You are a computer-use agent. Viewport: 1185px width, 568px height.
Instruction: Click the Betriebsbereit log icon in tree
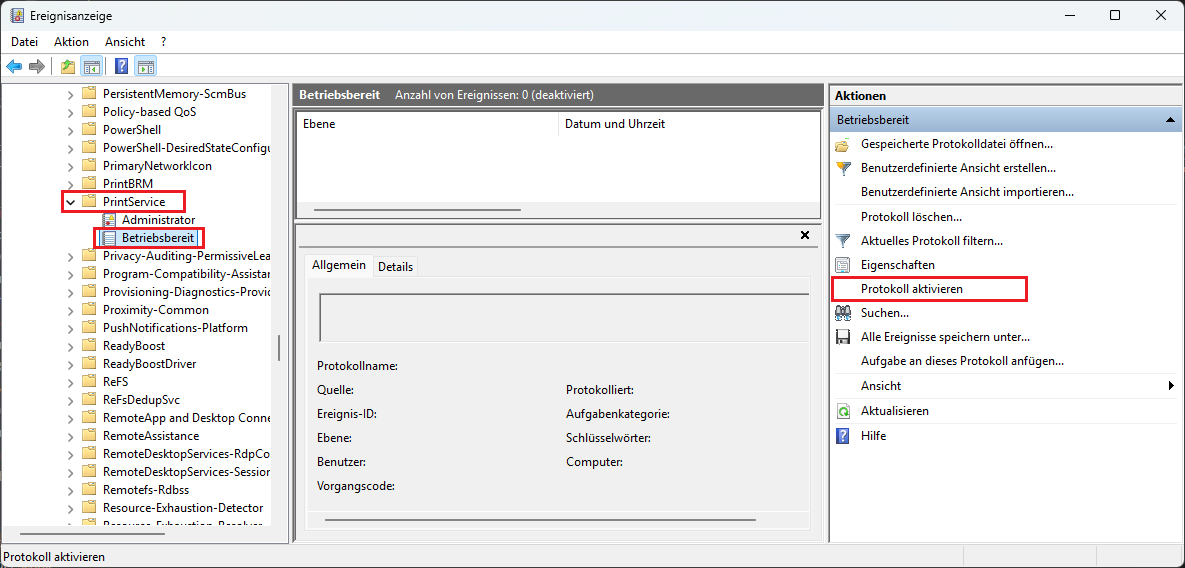109,238
